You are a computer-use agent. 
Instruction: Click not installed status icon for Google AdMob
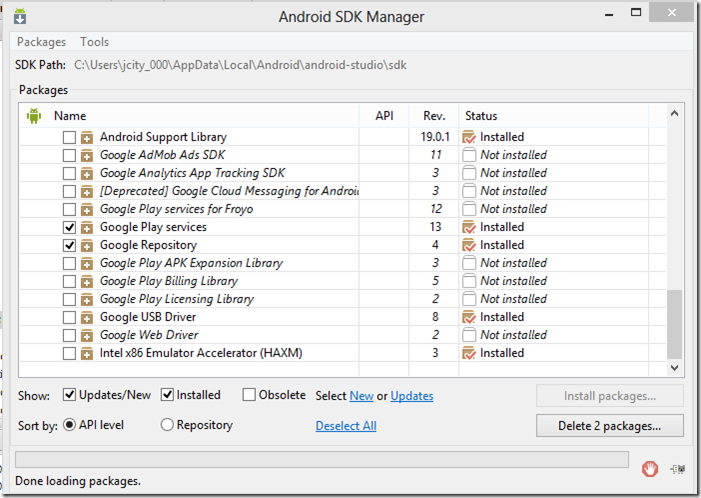click(469, 155)
